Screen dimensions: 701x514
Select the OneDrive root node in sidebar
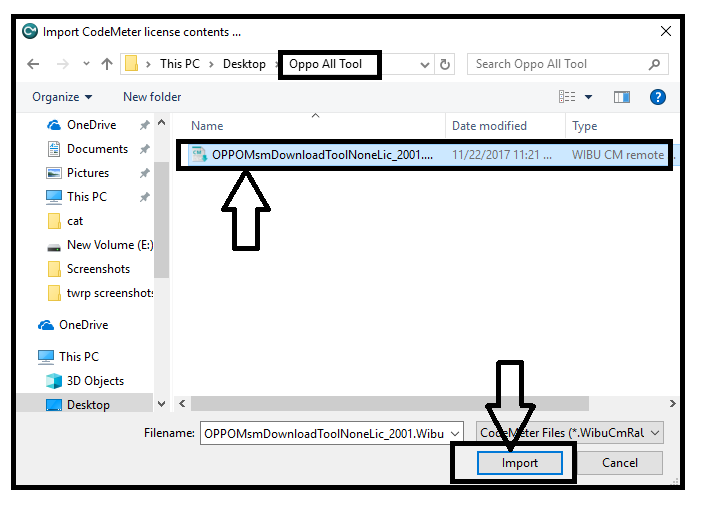tap(83, 325)
